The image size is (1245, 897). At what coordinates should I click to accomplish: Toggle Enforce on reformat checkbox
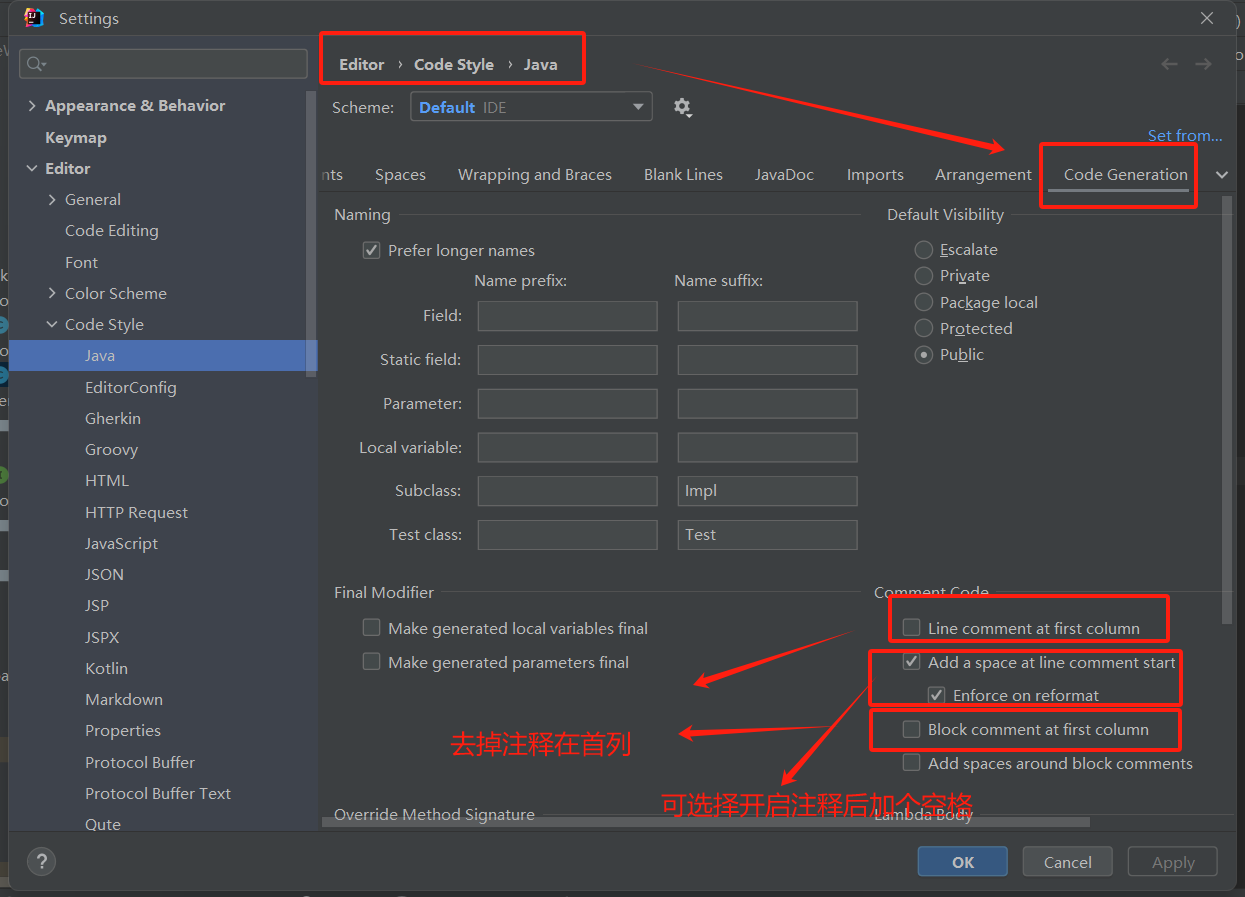pos(936,695)
